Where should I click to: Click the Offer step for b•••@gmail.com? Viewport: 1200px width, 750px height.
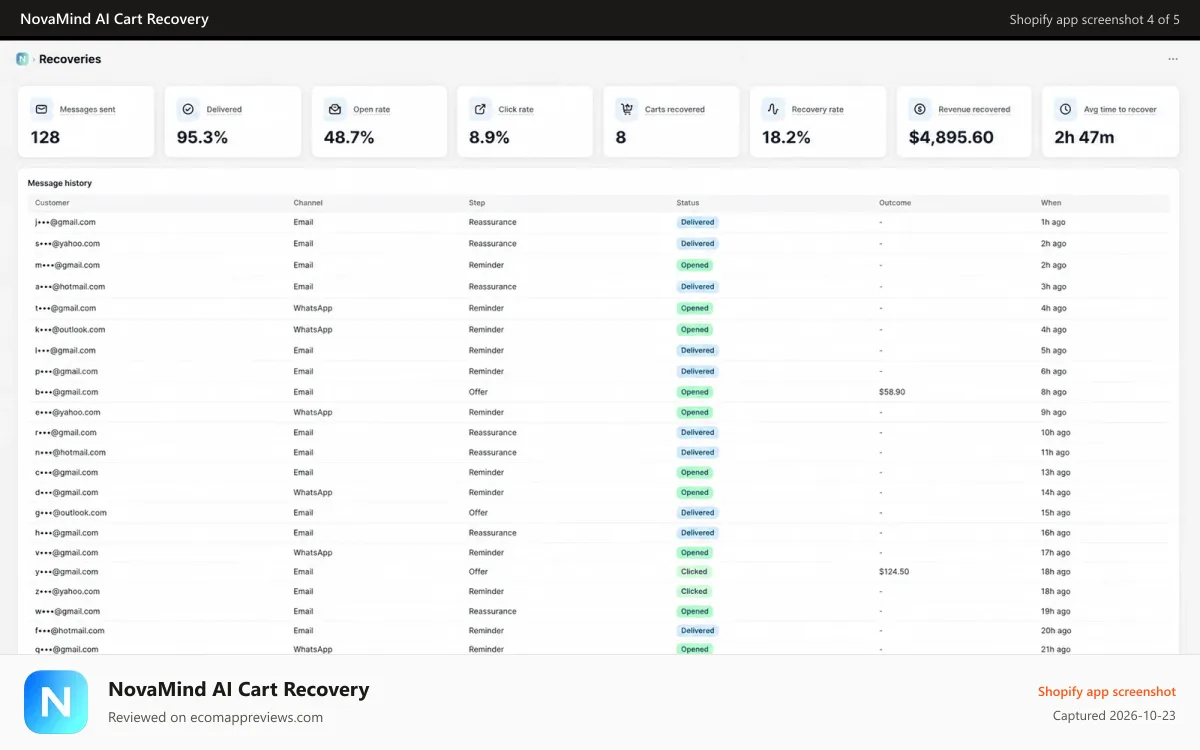[478, 392]
